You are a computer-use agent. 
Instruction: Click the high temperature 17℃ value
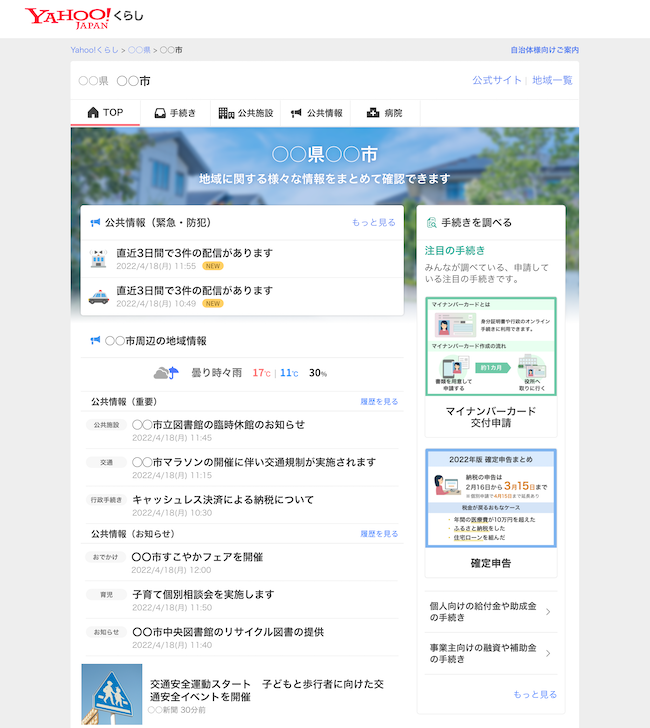click(261, 373)
